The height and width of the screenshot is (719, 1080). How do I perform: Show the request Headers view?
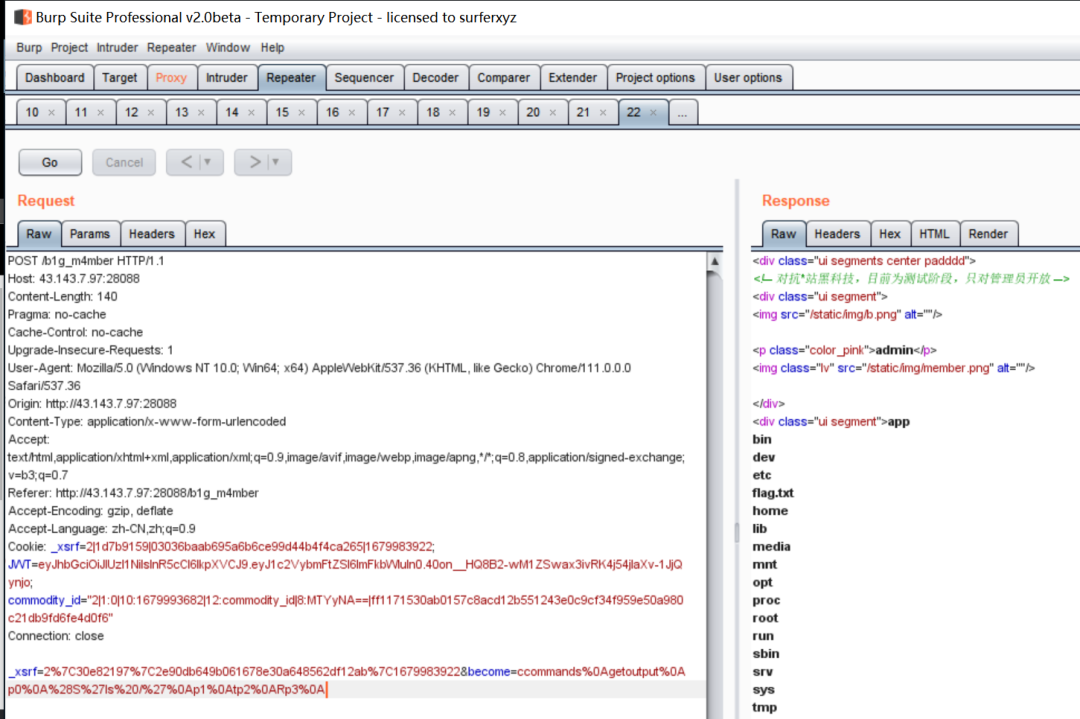(152, 234)
